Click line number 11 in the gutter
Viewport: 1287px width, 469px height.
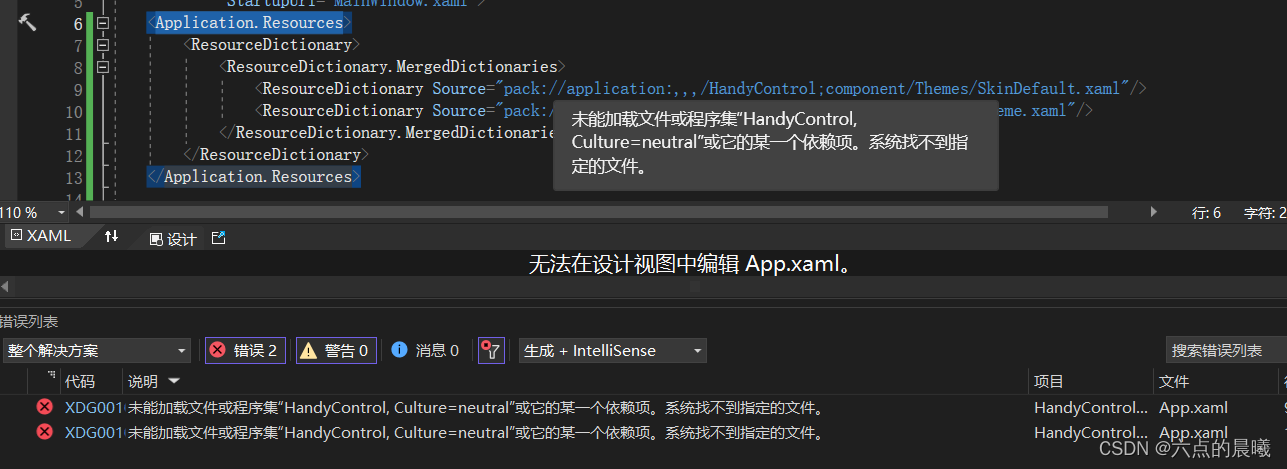point(74,132)
